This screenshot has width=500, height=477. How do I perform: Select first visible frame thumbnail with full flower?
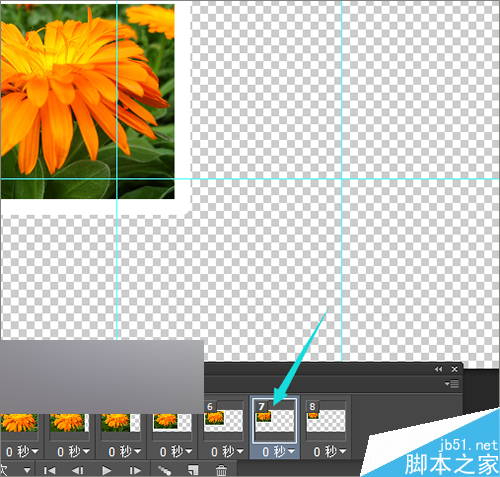tap(19, 423)
